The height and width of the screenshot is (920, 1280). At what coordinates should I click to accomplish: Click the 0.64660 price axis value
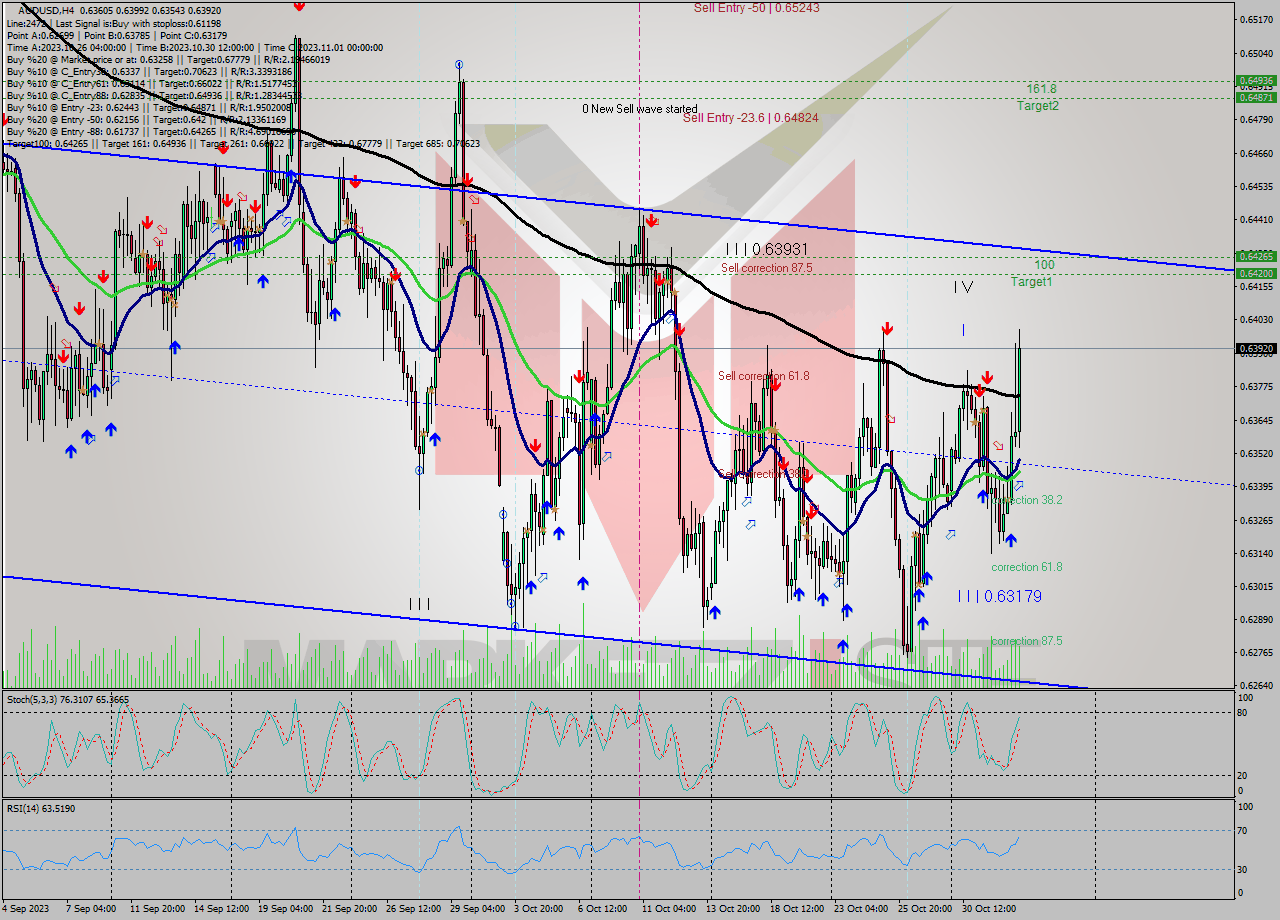1256,153
